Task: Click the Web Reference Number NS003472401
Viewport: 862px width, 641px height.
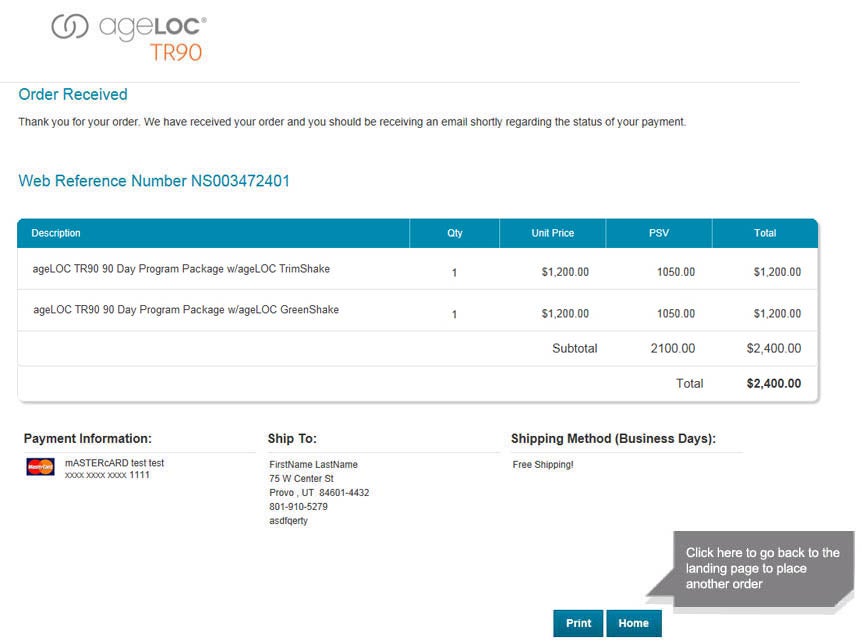Action: [x=154, y=181]
